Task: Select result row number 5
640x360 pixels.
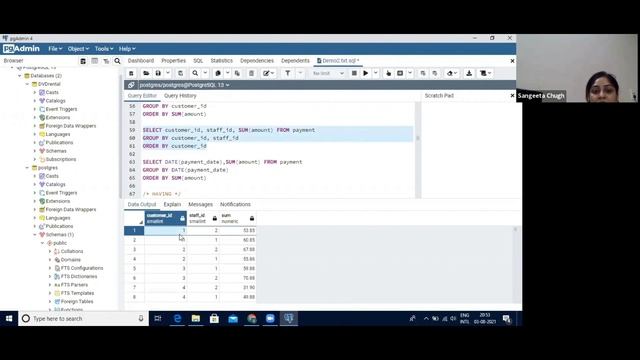Action: click(x=134, y=269)
